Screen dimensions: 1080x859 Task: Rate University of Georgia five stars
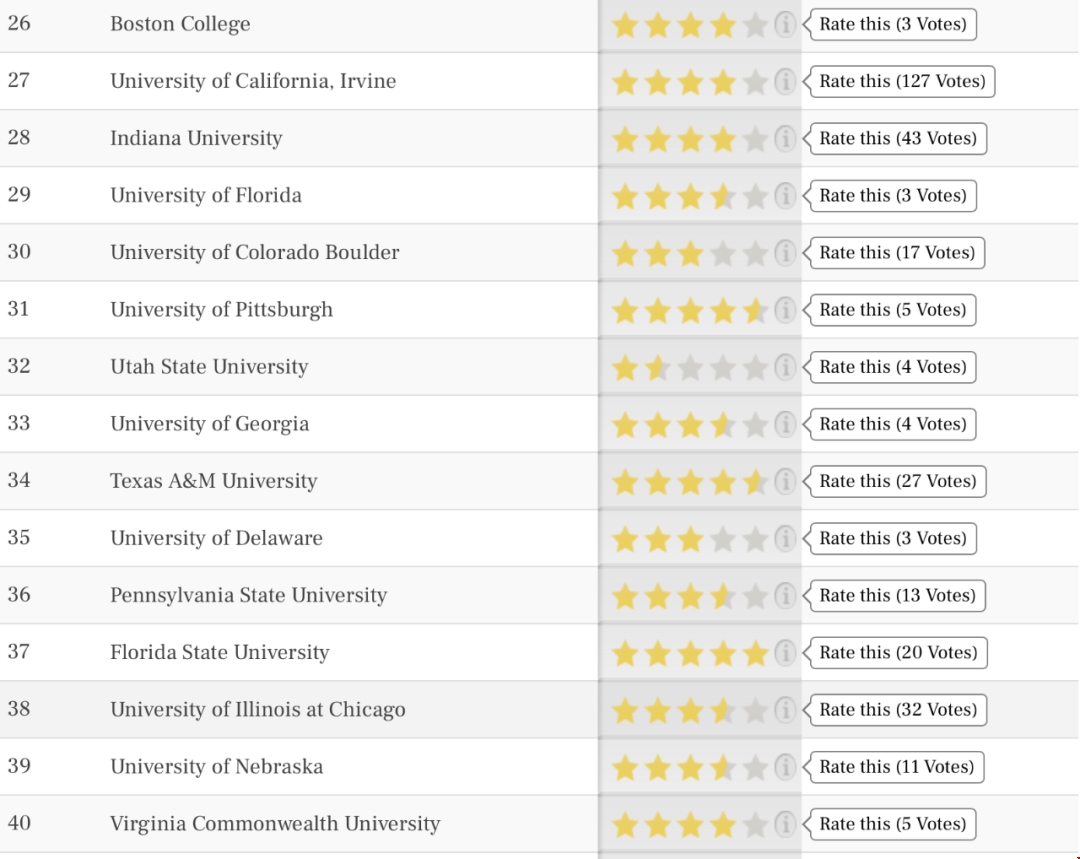756,425
